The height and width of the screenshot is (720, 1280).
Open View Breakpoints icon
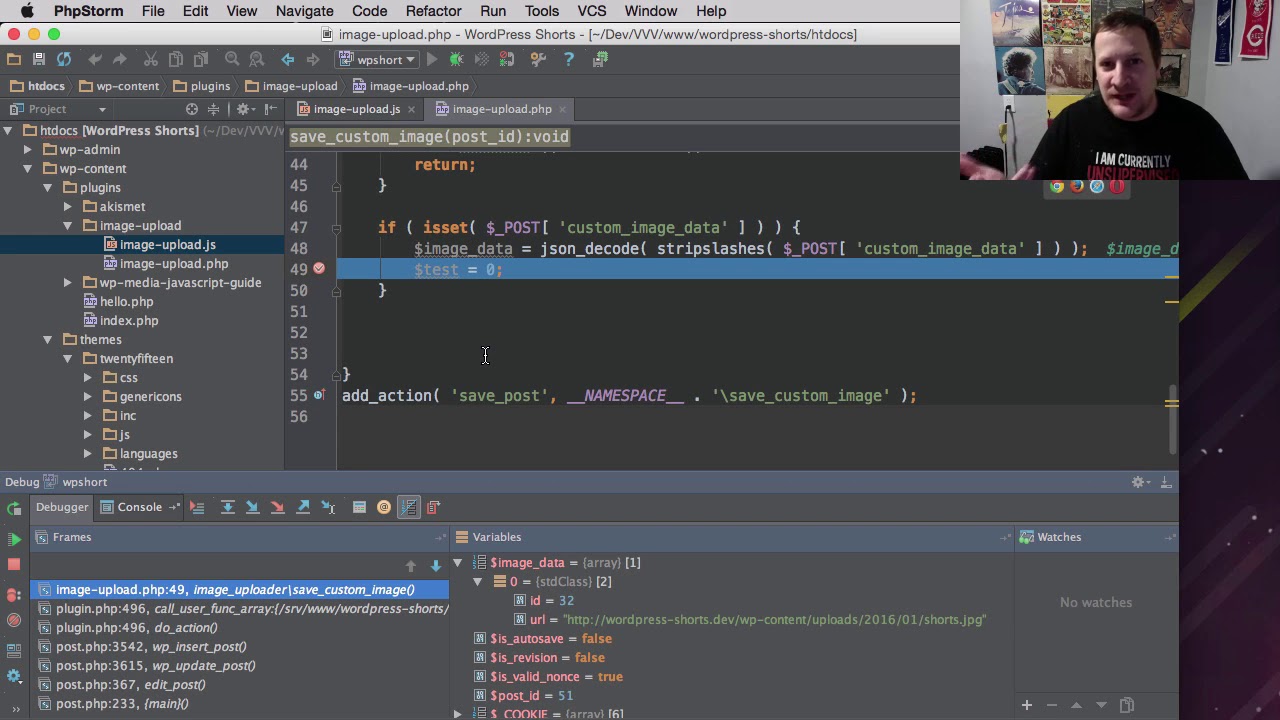[14, 595]
